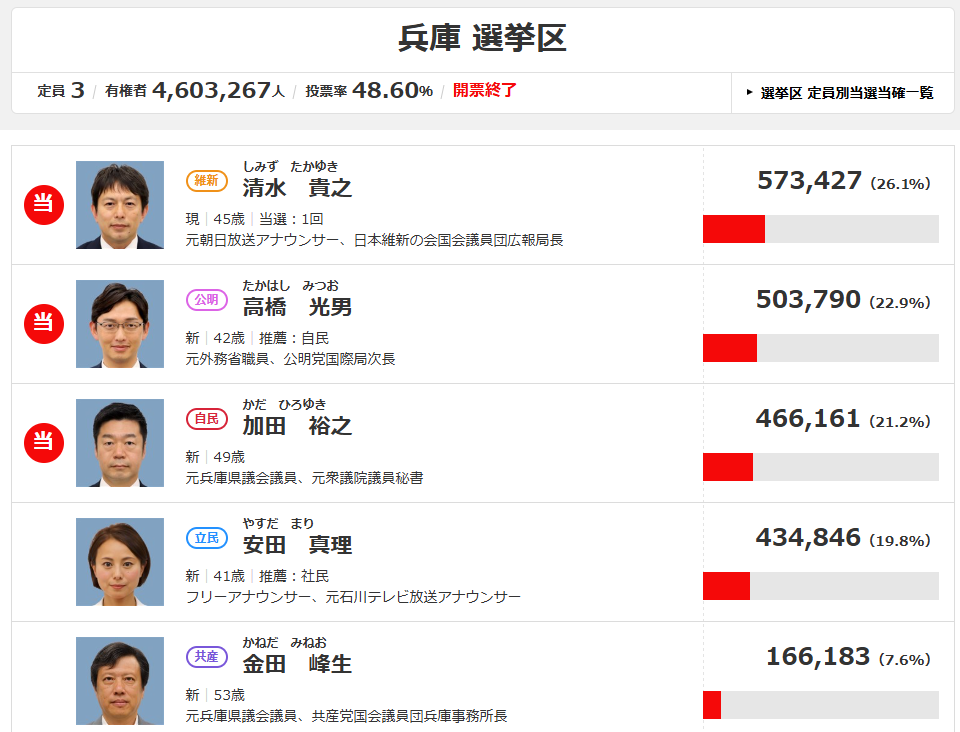
Task: Click the 当 winner badge beside 高橋 光男
Action: 43,324
